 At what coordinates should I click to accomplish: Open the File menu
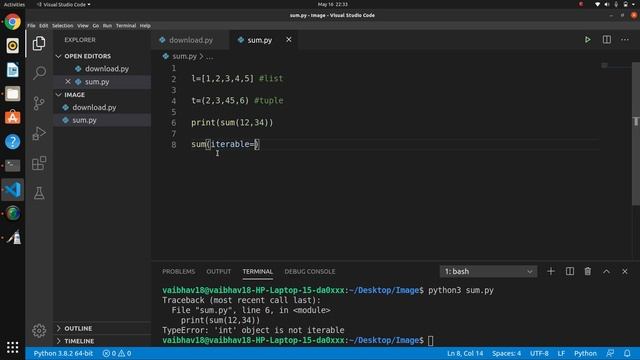pyautogui.click(x=31, y=25)
